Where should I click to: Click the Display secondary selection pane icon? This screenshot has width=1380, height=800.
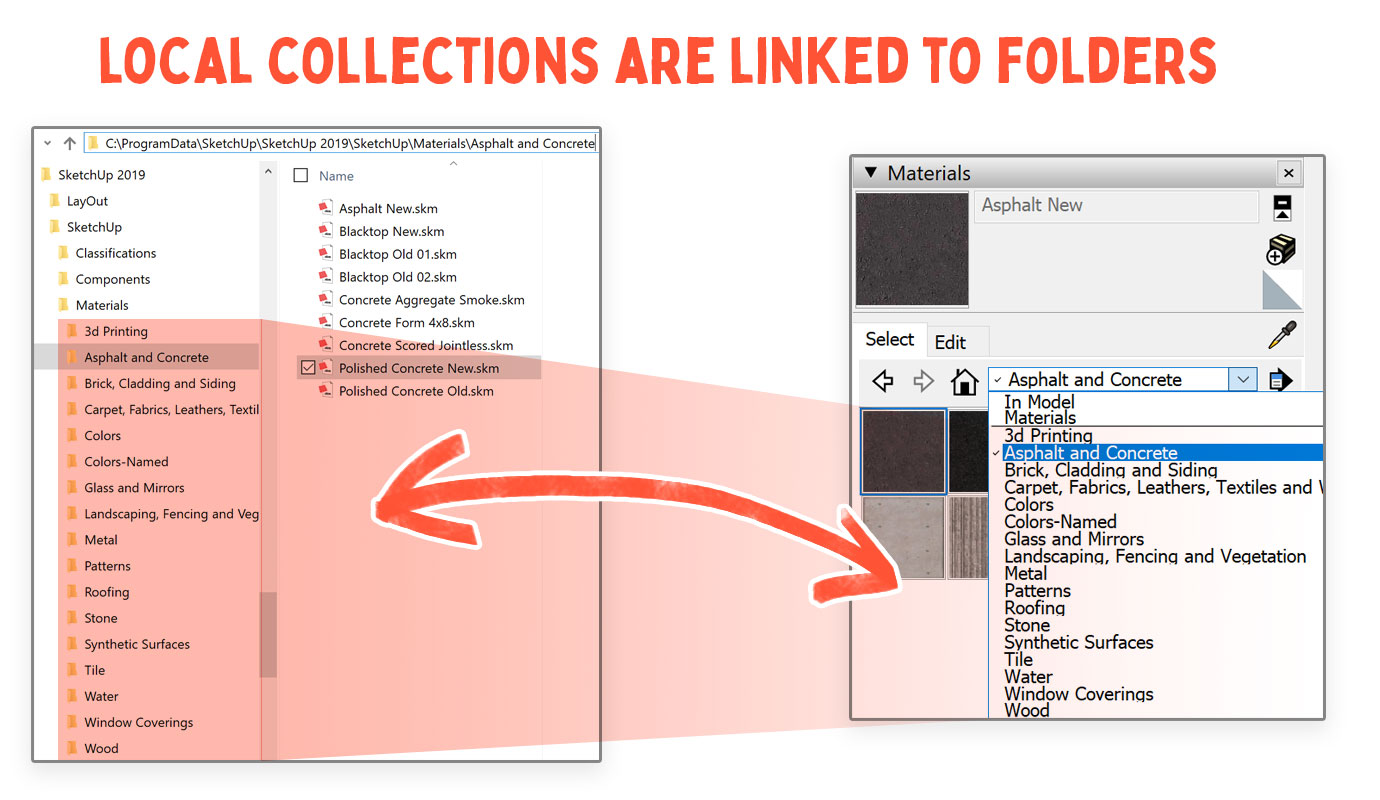1282,208
